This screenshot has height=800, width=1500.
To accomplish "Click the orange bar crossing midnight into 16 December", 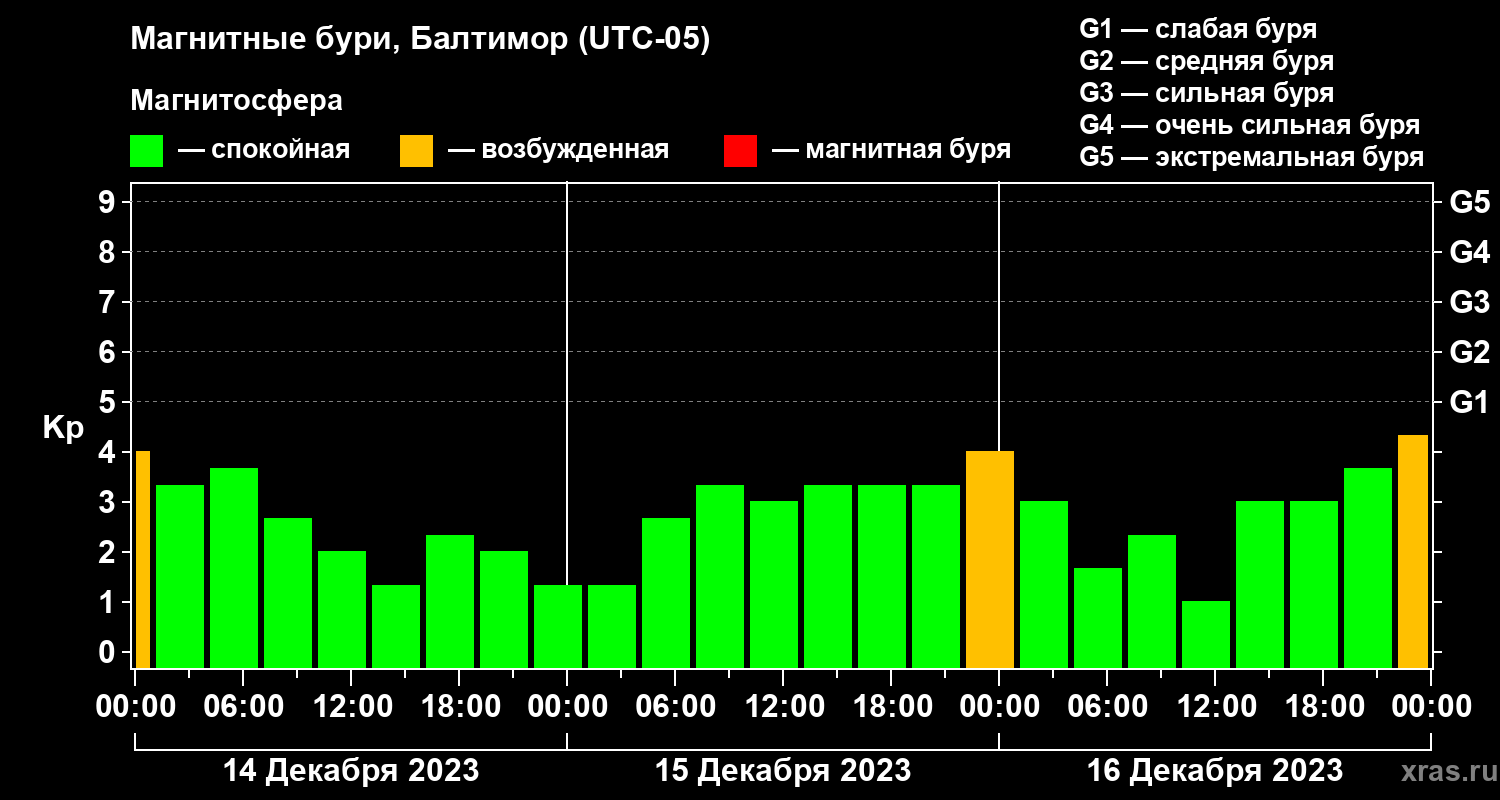I will (x=990, y=559).
